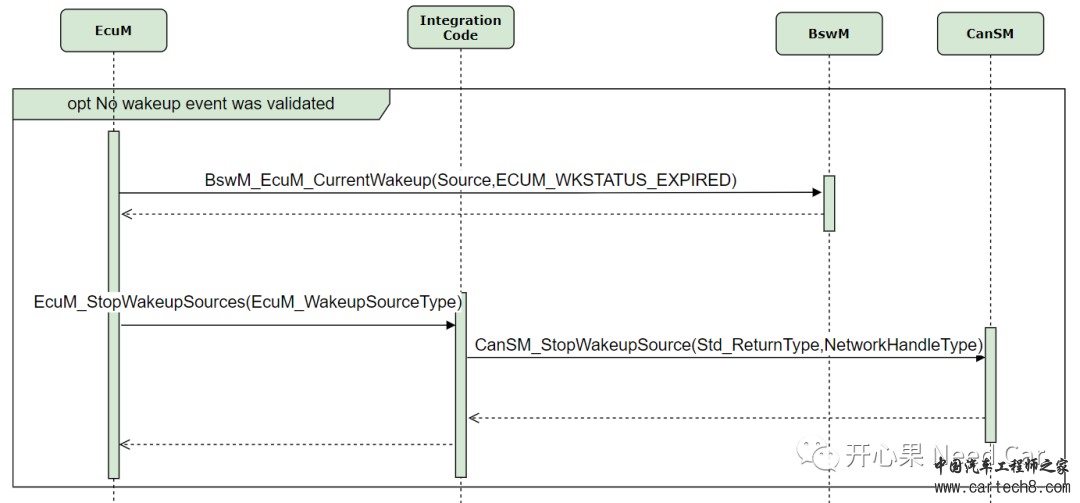The width and height of the screenshot is (1080, 503).
Task: Select the BswM activation bar
Action: pyautogui.click(x=829, y=203)
